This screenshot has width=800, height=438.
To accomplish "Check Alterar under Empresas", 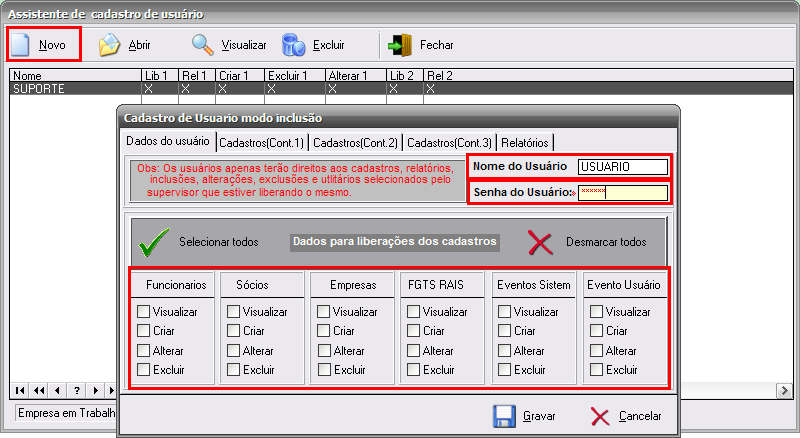I will [x=324, y=351].
